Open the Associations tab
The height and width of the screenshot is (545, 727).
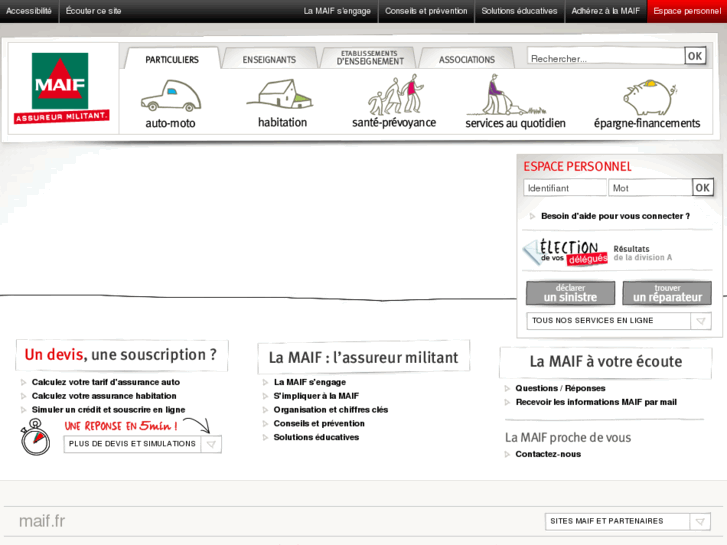[466, 59]
